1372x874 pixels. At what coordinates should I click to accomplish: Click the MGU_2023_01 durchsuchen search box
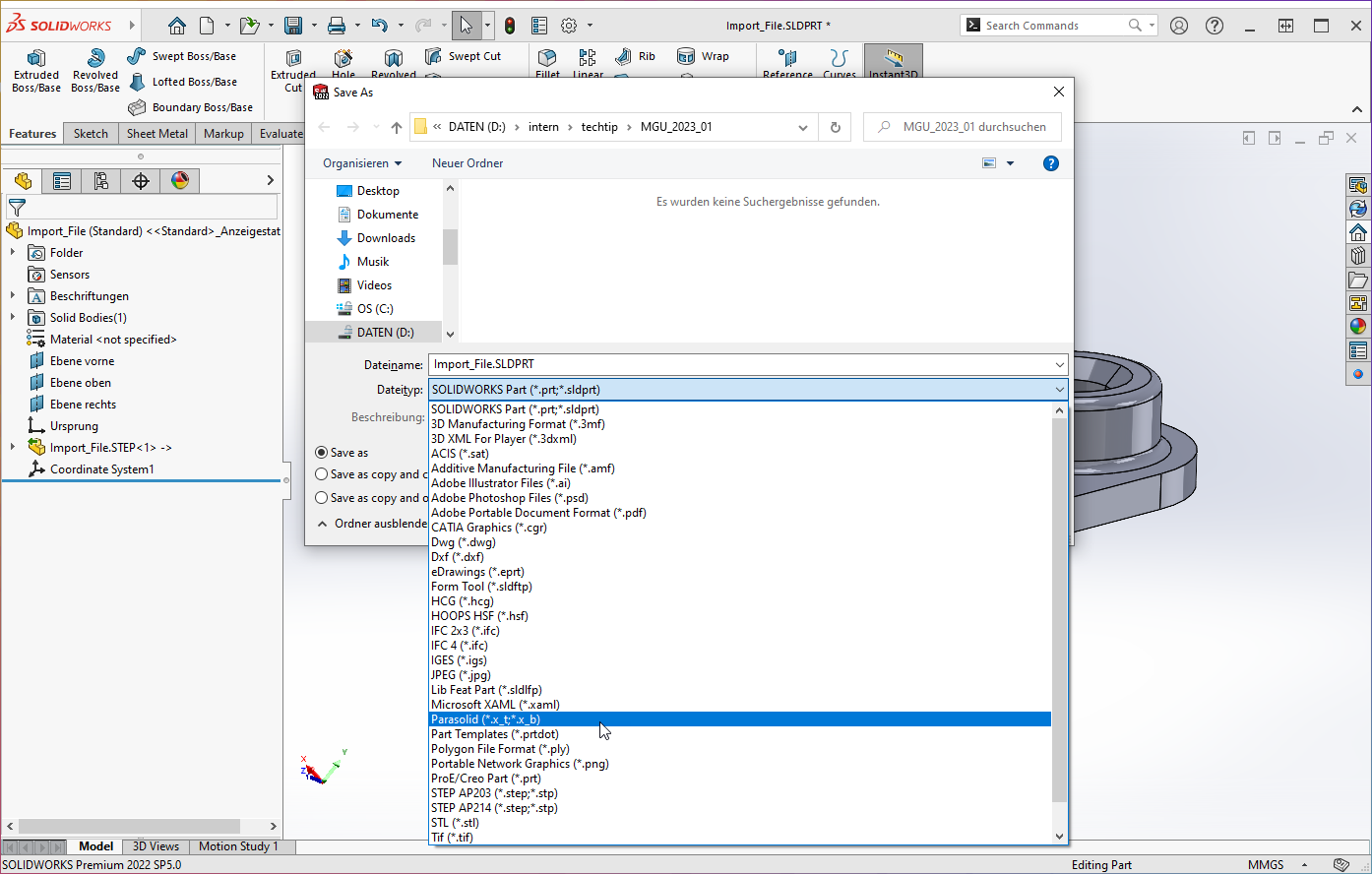[963, 127]
